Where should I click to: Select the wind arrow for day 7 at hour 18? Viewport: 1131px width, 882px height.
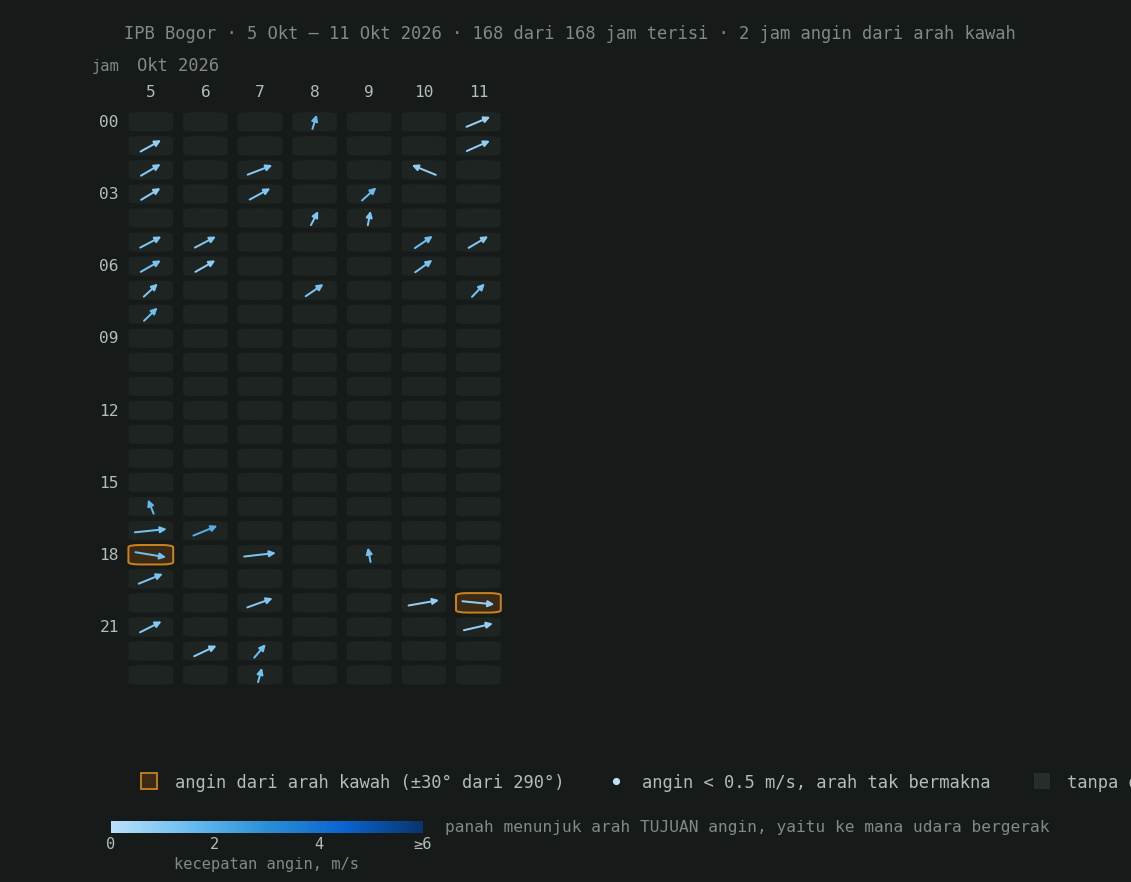pos(260,555)
